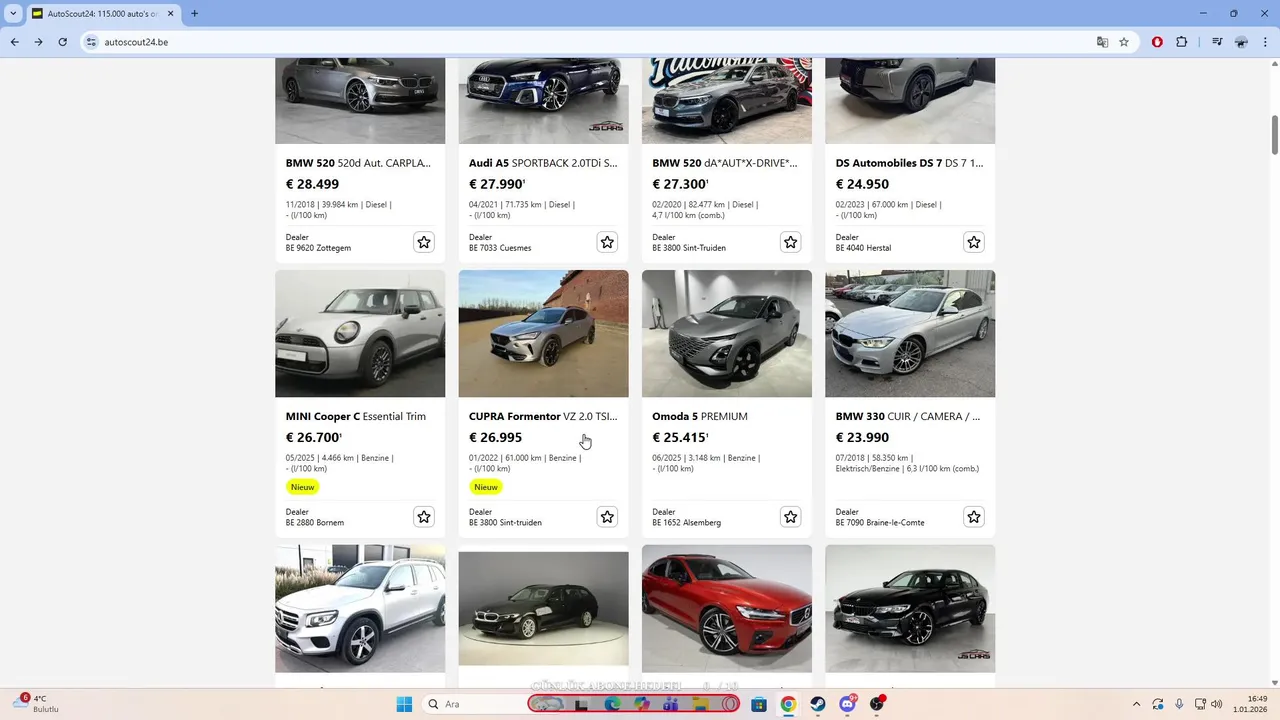This screenshot has height=720, width=1280.
Task: Open the tab search dropdown arrow
Action: pyautogui.click(x=13, y=13)
